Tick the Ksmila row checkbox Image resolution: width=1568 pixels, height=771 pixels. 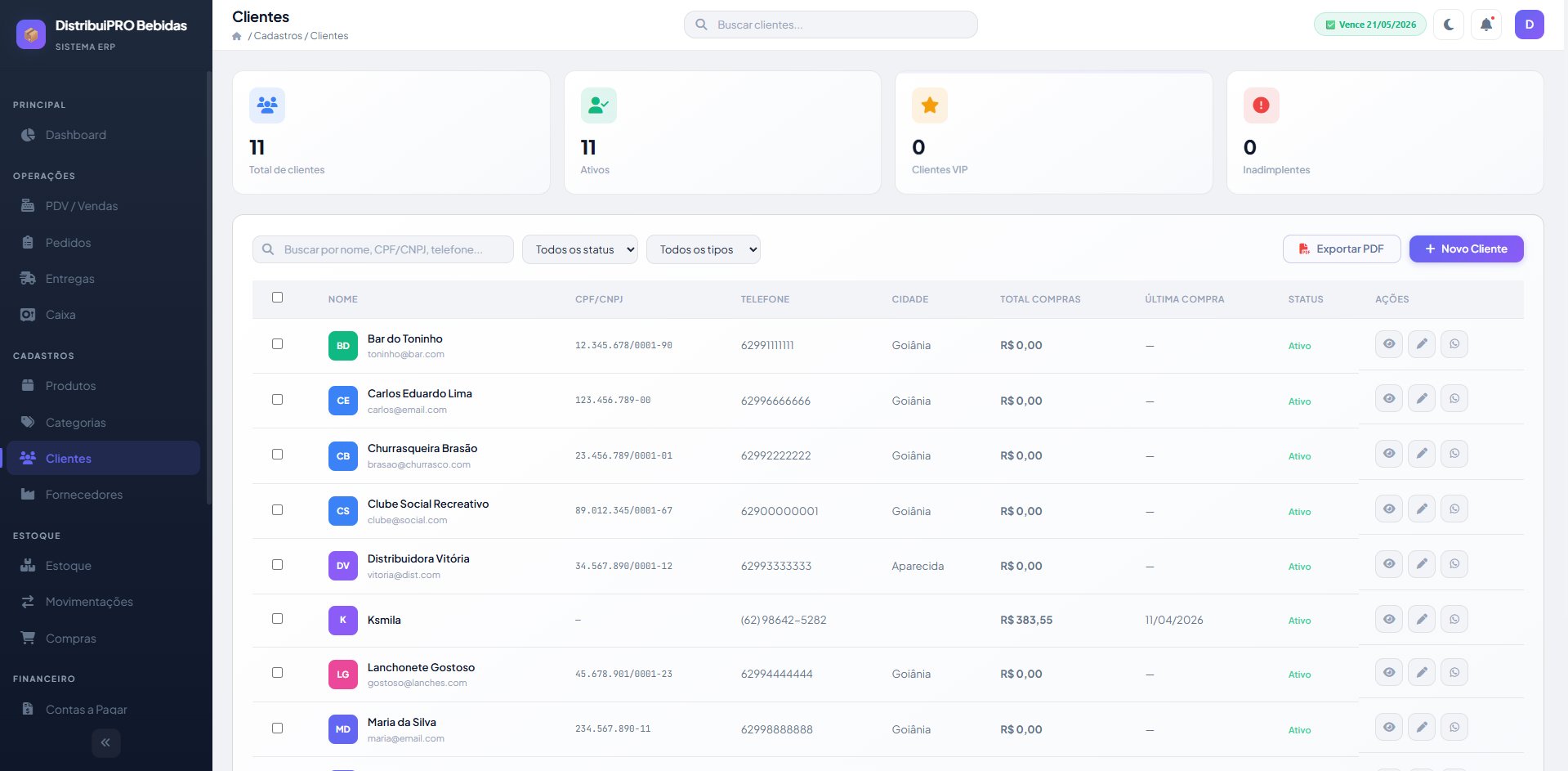[x=278, y=619]
